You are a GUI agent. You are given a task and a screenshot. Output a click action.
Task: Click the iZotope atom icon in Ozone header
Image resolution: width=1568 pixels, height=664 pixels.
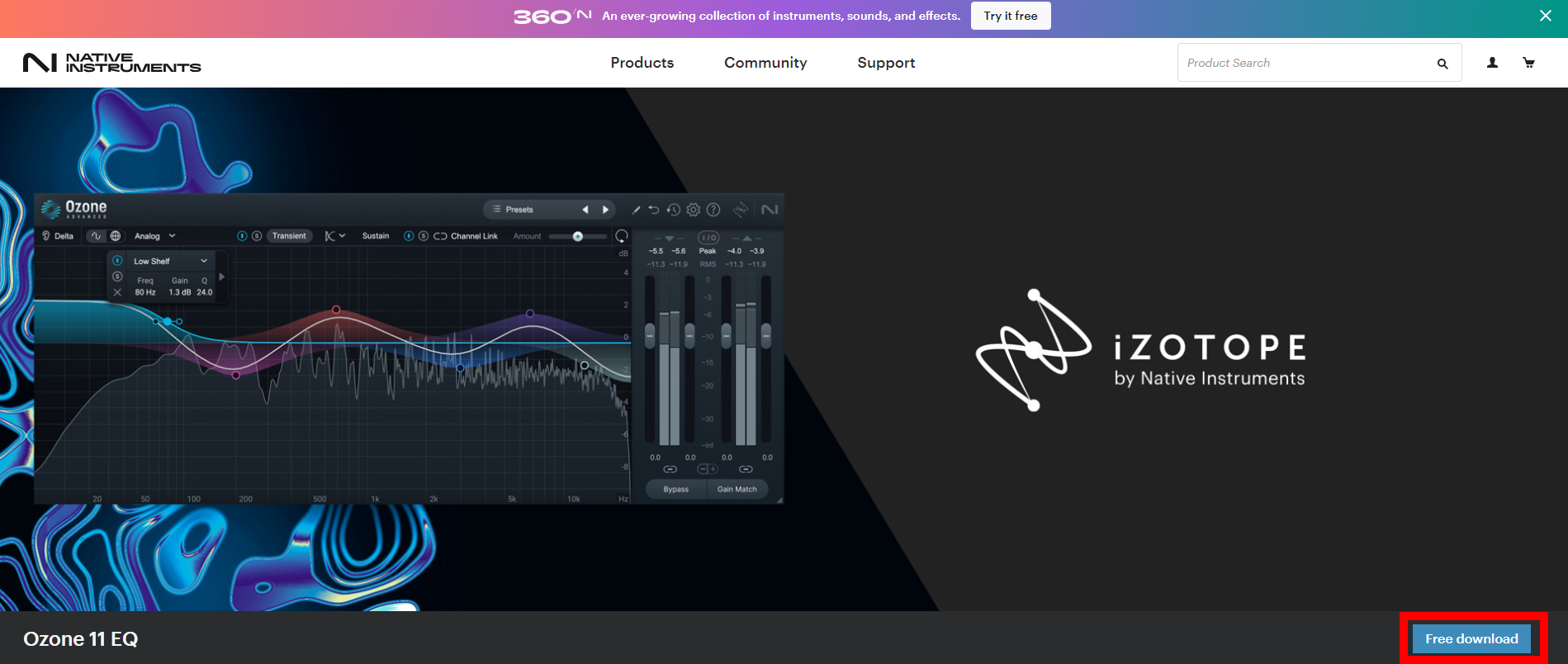tap(741, 210)
